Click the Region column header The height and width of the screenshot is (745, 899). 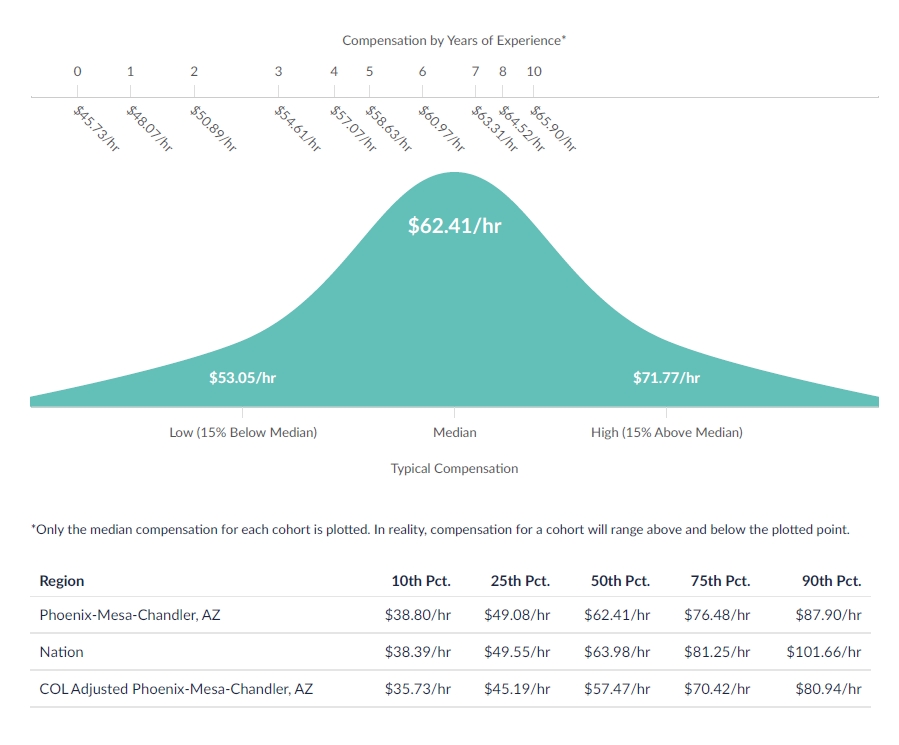point(62,581)
